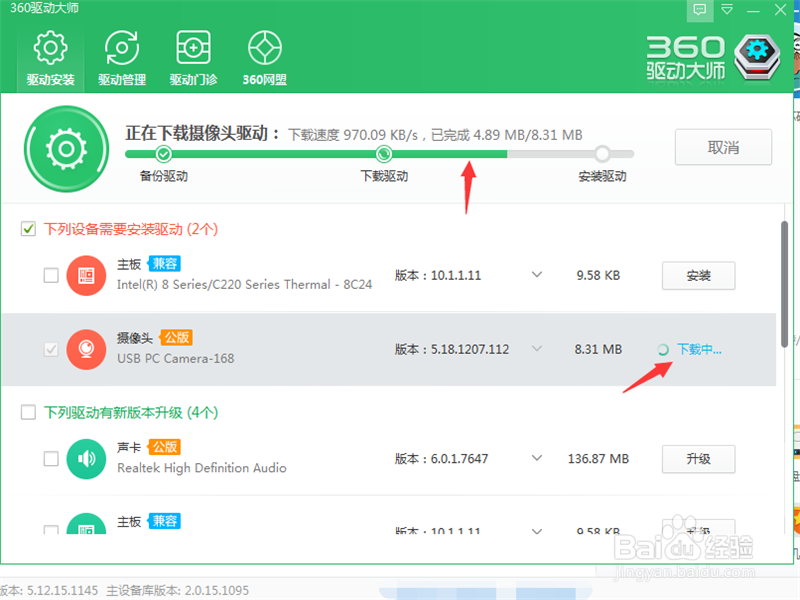Click the 9.58 KB size in Intel Thermal row

(598, 276)
